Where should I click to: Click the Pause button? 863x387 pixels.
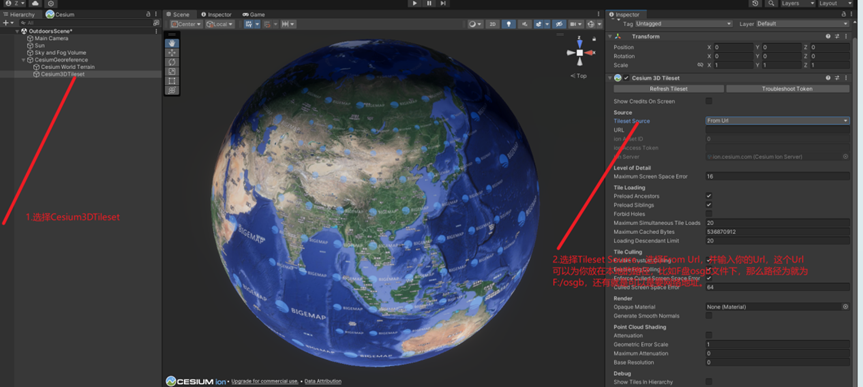click(x=429, y=3)
